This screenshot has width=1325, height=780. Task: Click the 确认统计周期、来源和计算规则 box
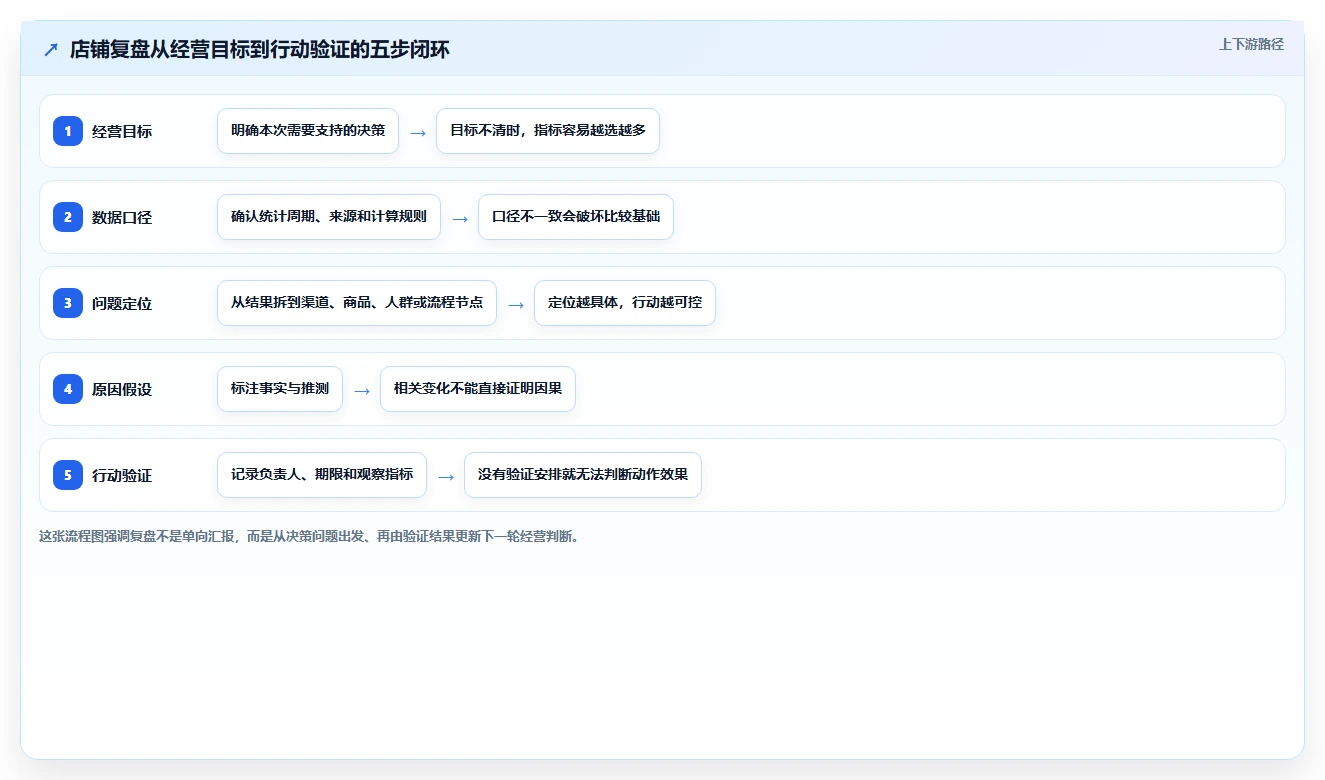point(329,217)
